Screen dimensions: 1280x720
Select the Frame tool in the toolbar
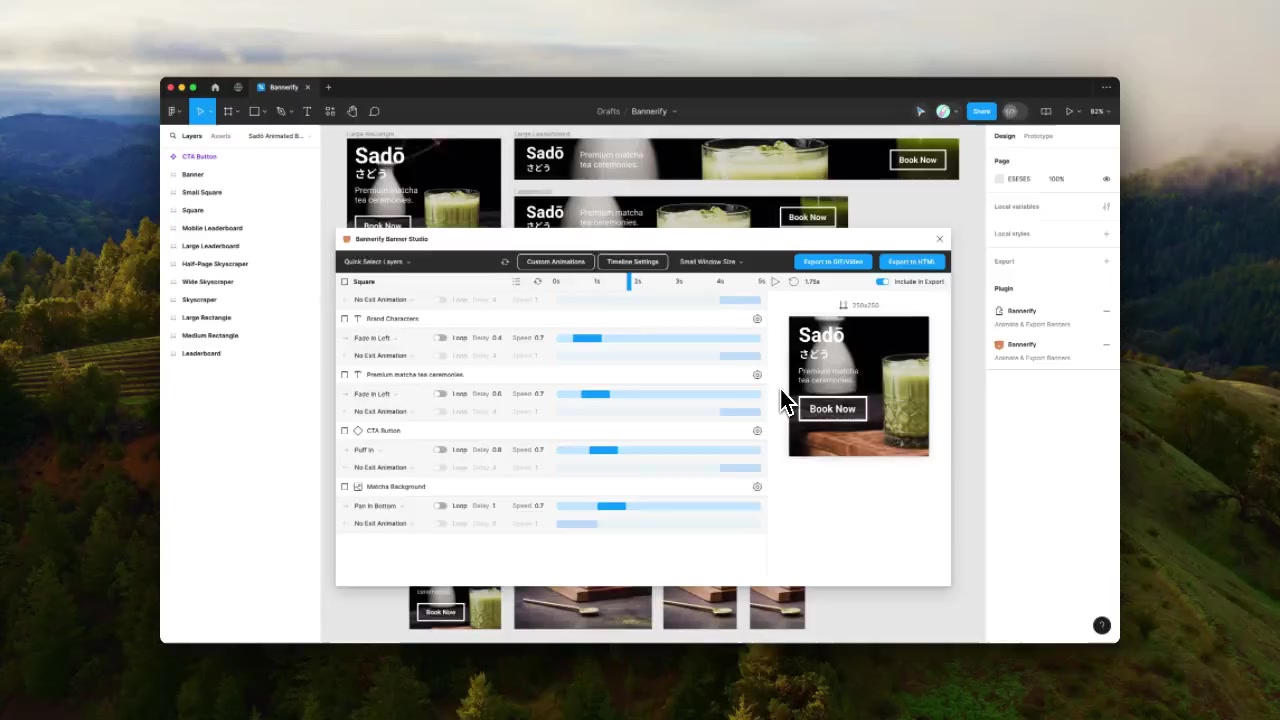[228, 111]
